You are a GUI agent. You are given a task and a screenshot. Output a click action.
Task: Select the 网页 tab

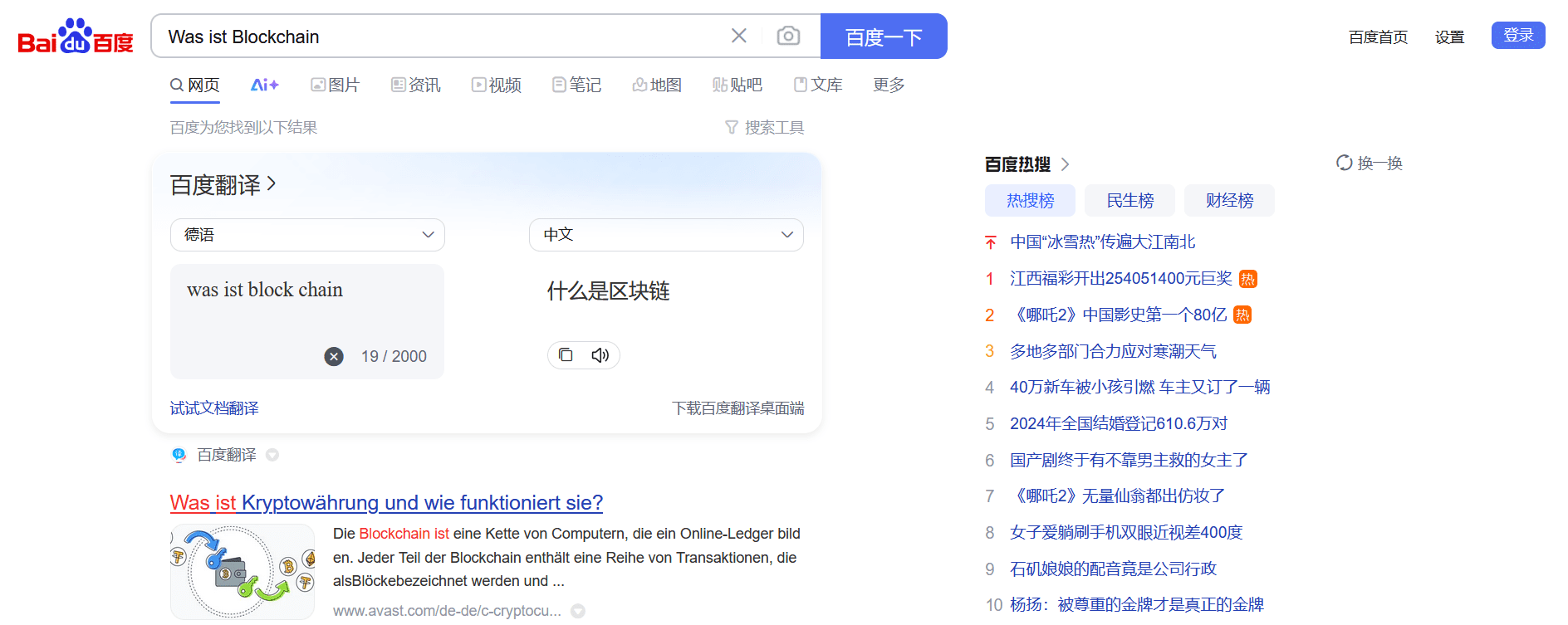tap(195, 85)
